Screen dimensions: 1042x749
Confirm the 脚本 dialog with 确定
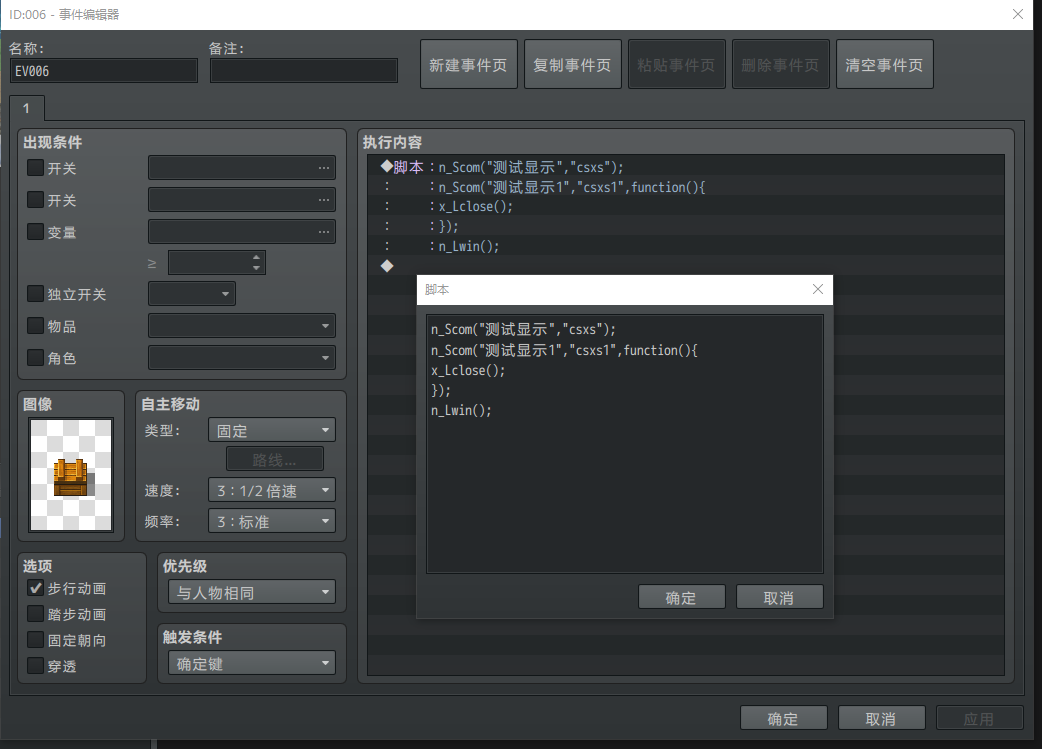(681, 597)
